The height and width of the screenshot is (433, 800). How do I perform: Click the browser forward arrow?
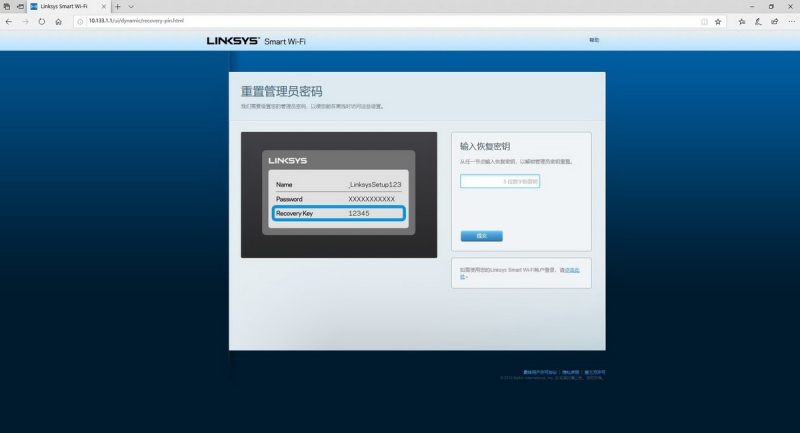pyautogui.click(x=25, y=21)
